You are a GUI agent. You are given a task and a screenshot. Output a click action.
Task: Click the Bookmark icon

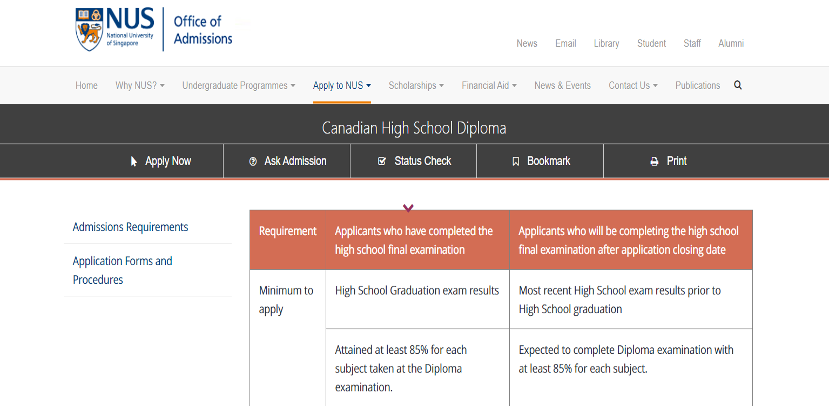515,161
